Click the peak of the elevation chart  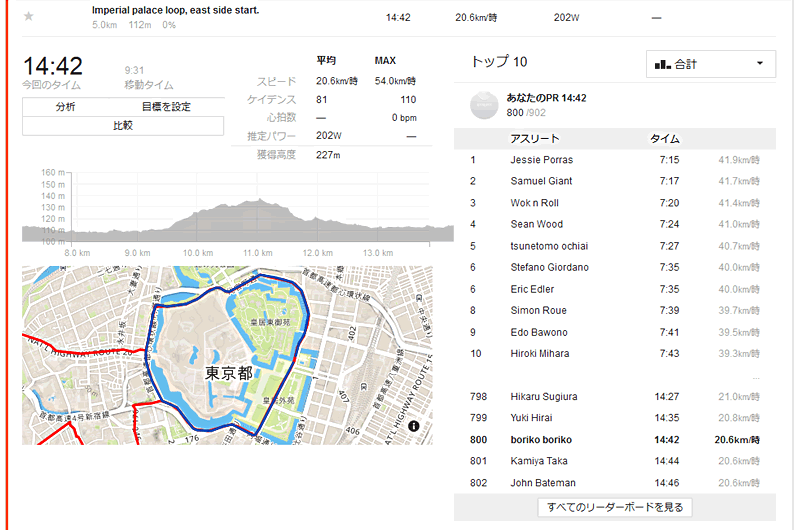point(260,199)
